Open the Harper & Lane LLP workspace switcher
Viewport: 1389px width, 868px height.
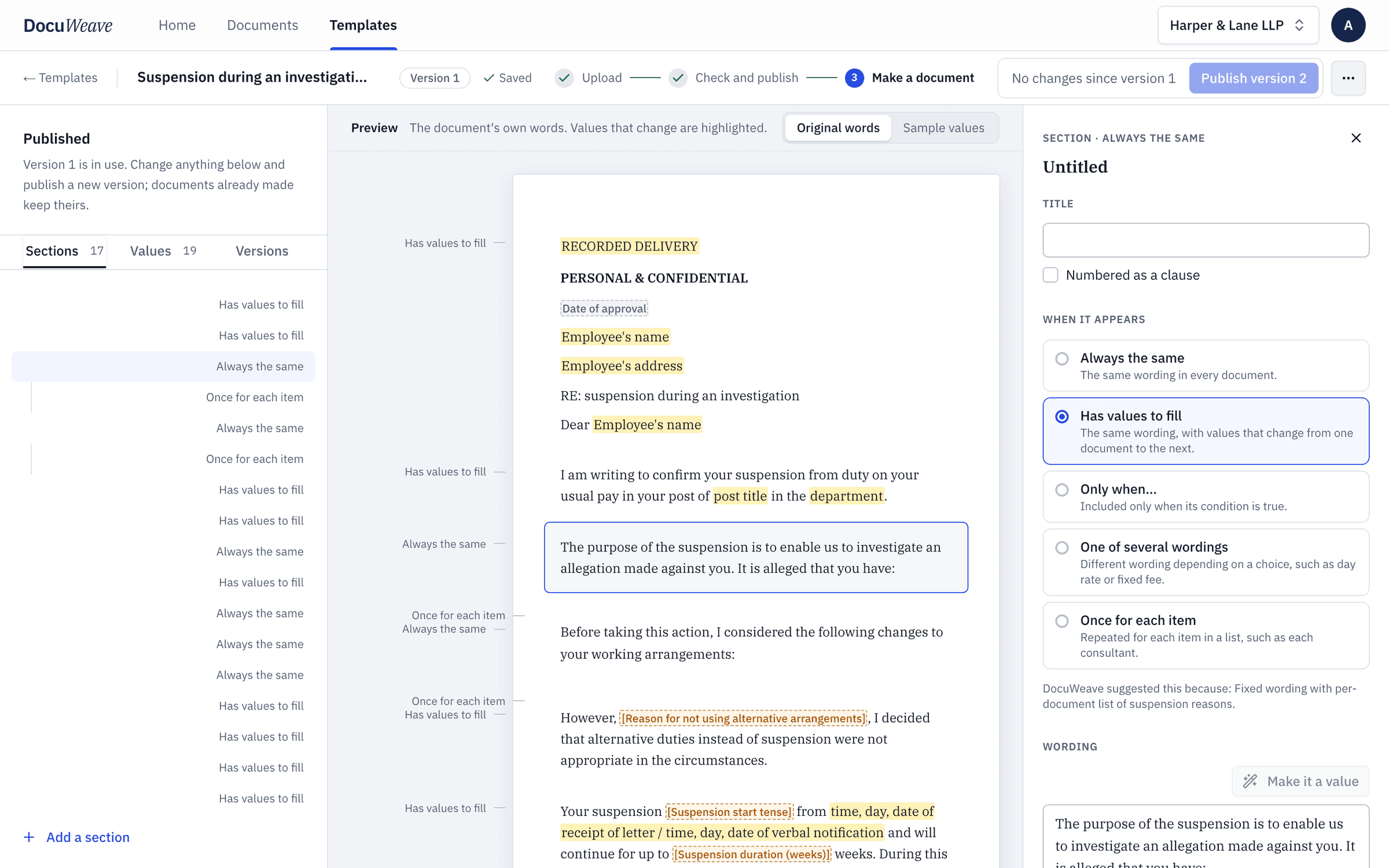pyautogui.click(x=1238, y=25)
